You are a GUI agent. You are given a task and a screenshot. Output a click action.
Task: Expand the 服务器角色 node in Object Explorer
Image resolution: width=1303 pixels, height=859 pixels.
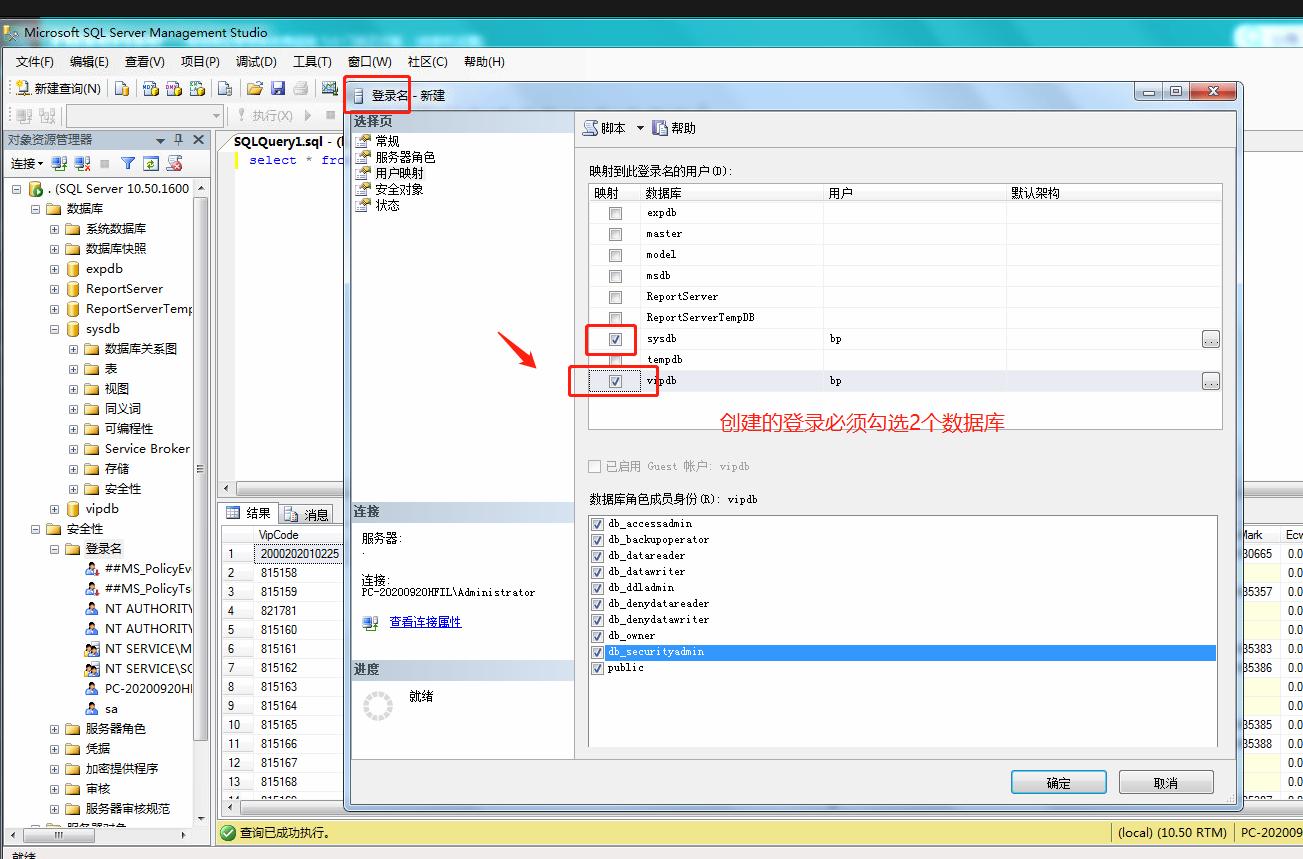tap(55, 729)
